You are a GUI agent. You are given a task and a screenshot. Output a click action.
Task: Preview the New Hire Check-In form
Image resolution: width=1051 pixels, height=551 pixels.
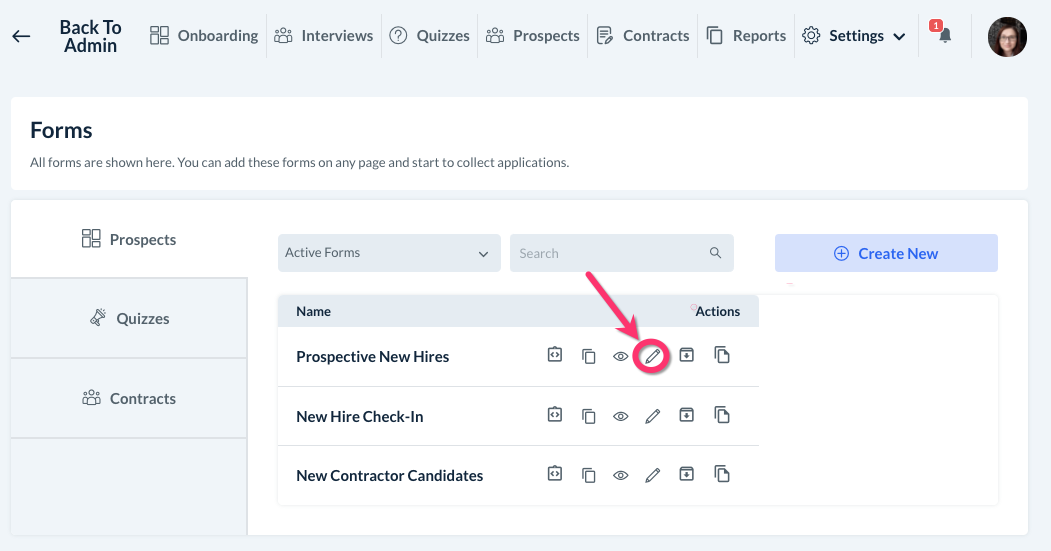click(621, 417)
